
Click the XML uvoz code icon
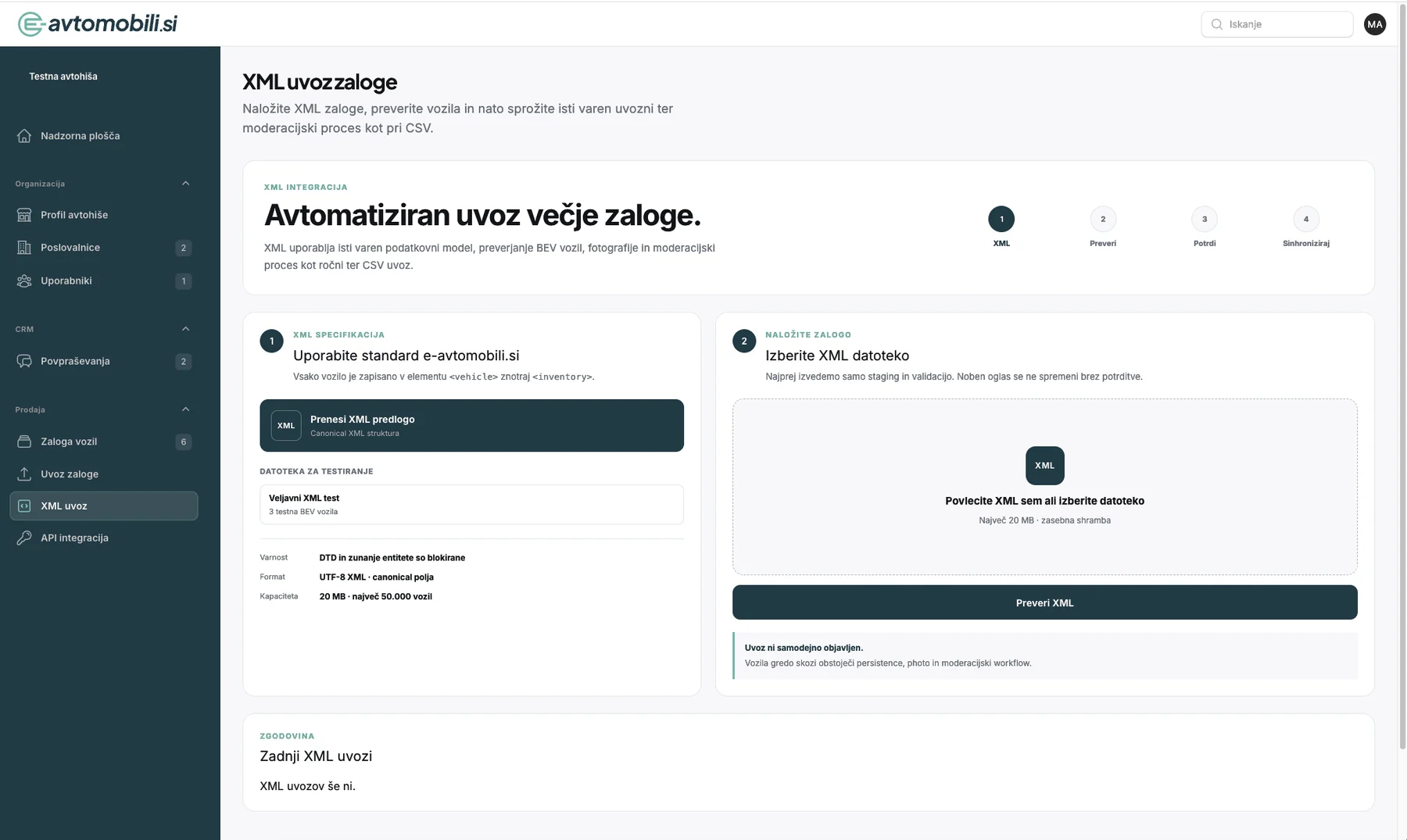(24, 506)
